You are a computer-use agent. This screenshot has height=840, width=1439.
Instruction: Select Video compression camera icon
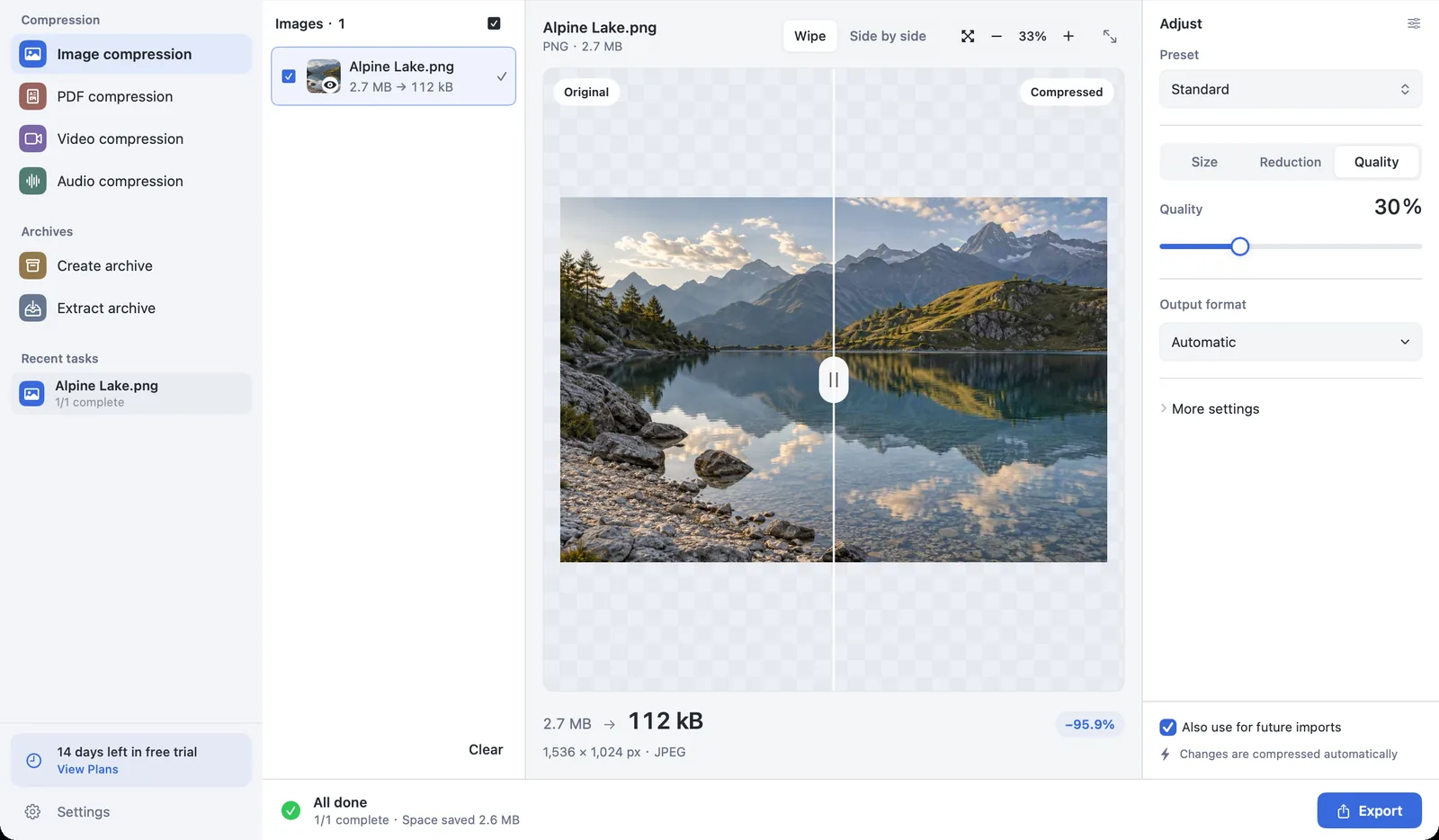pyautogui.click(x=32, y=139)
